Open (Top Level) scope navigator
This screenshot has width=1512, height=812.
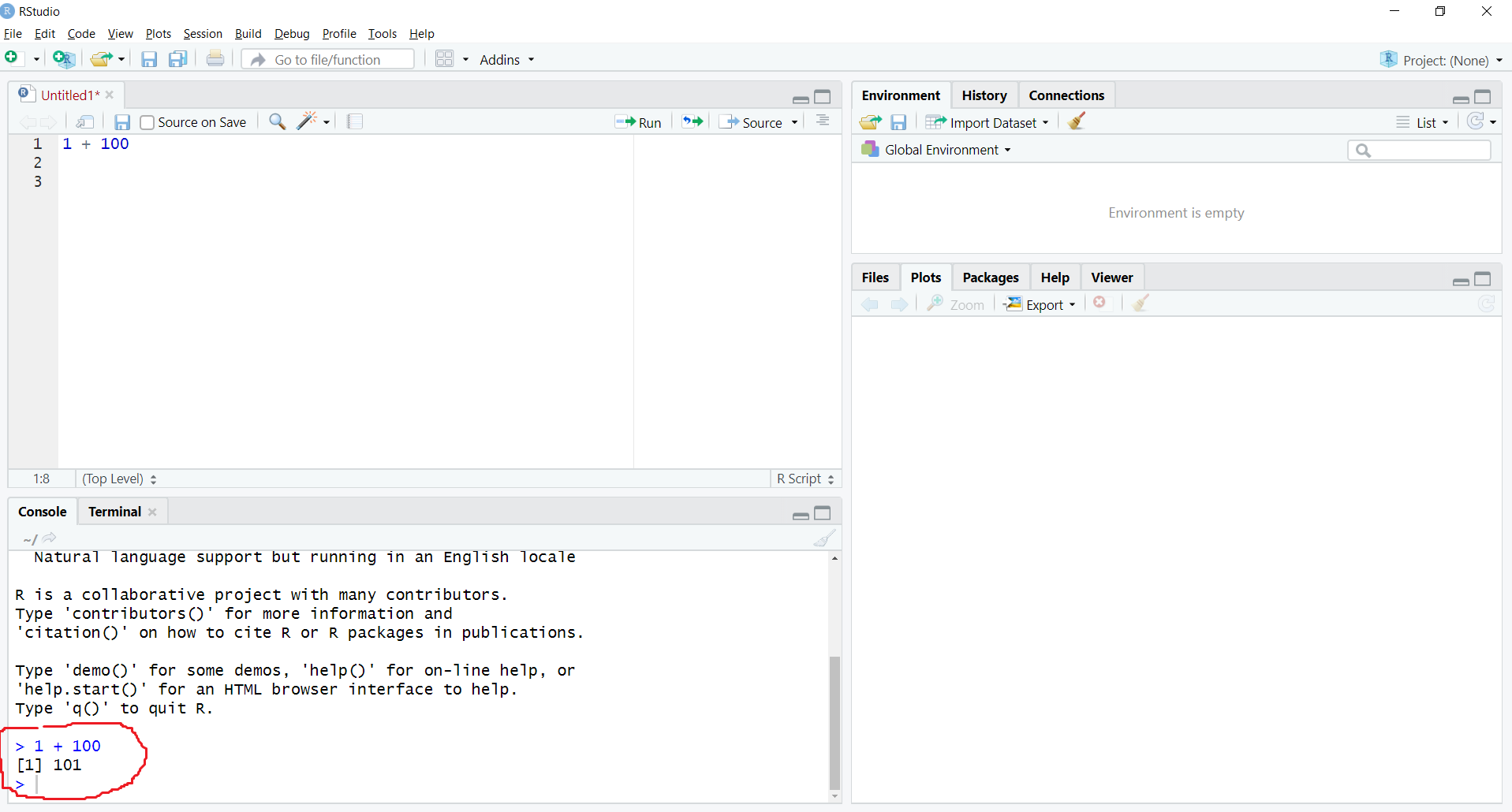tap(119, 479)
